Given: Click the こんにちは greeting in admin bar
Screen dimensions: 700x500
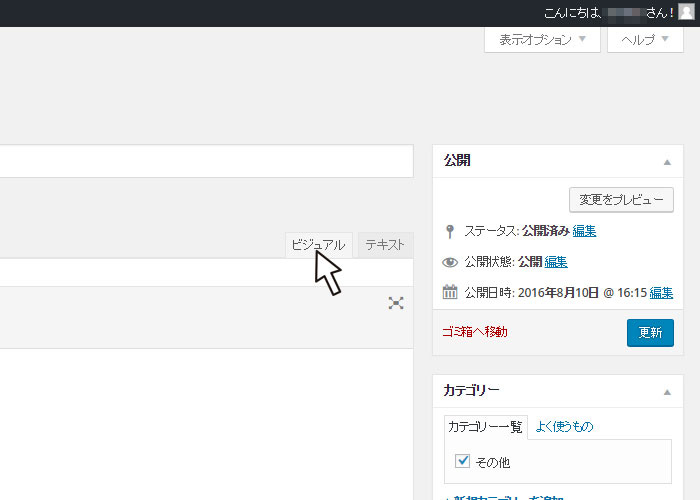Looking at the screenshot, I should pos(609,13).
